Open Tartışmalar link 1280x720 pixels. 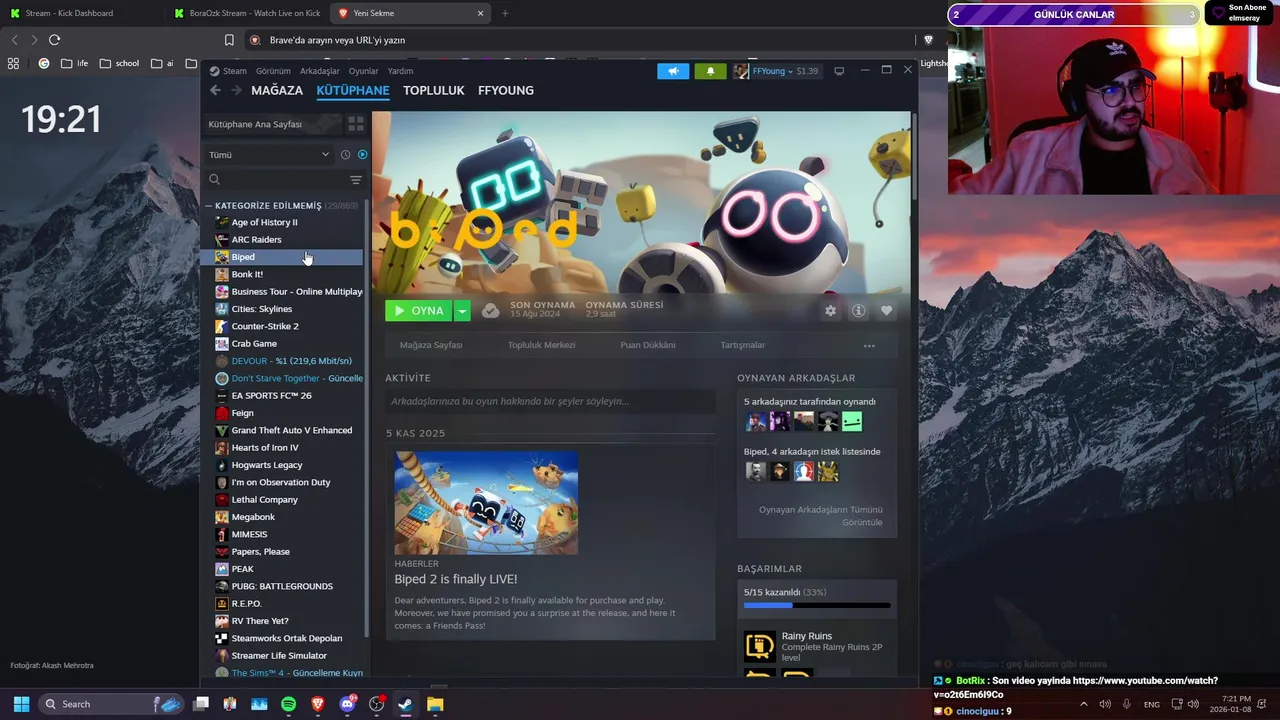click(x=743, y=345)
